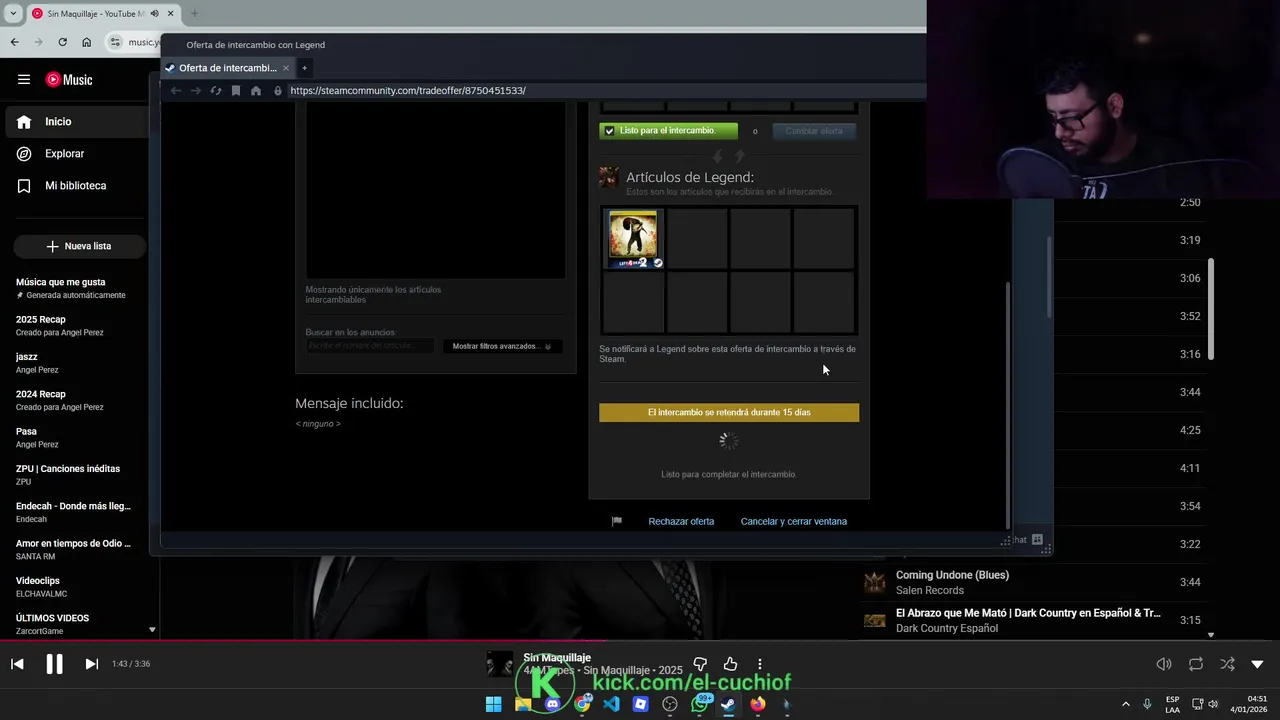Reload the Steam trade offer page
This screenshot has width=1280, height=720.
point(216,90)
